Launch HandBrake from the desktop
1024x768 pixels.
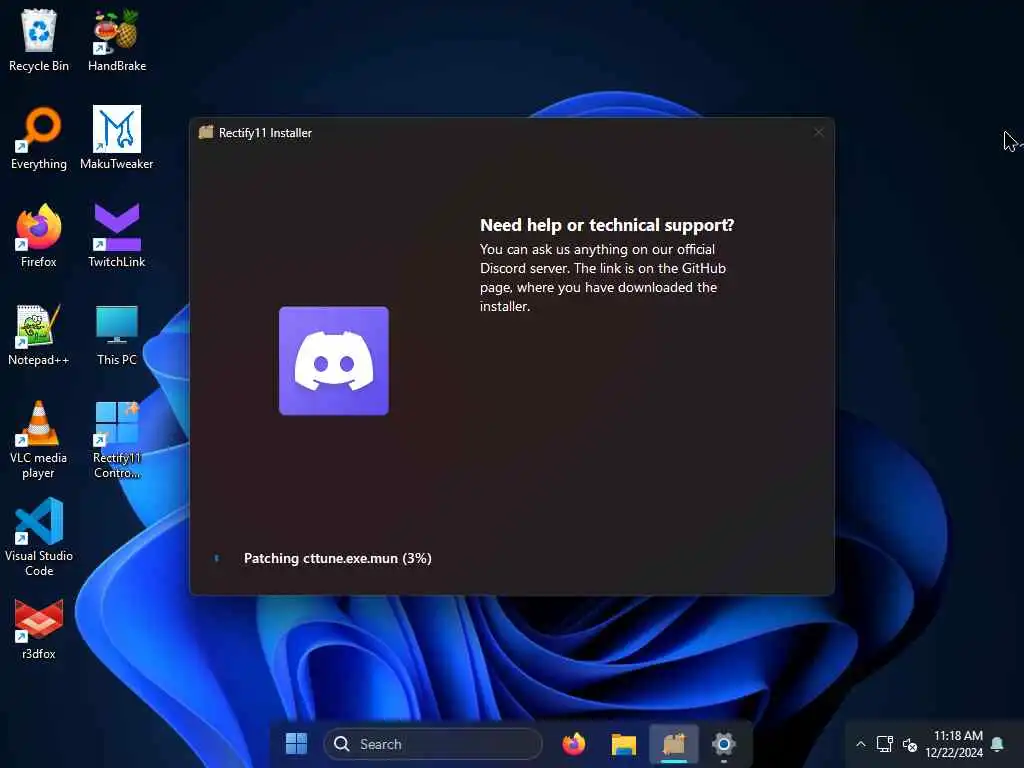(x=116, y=40)
